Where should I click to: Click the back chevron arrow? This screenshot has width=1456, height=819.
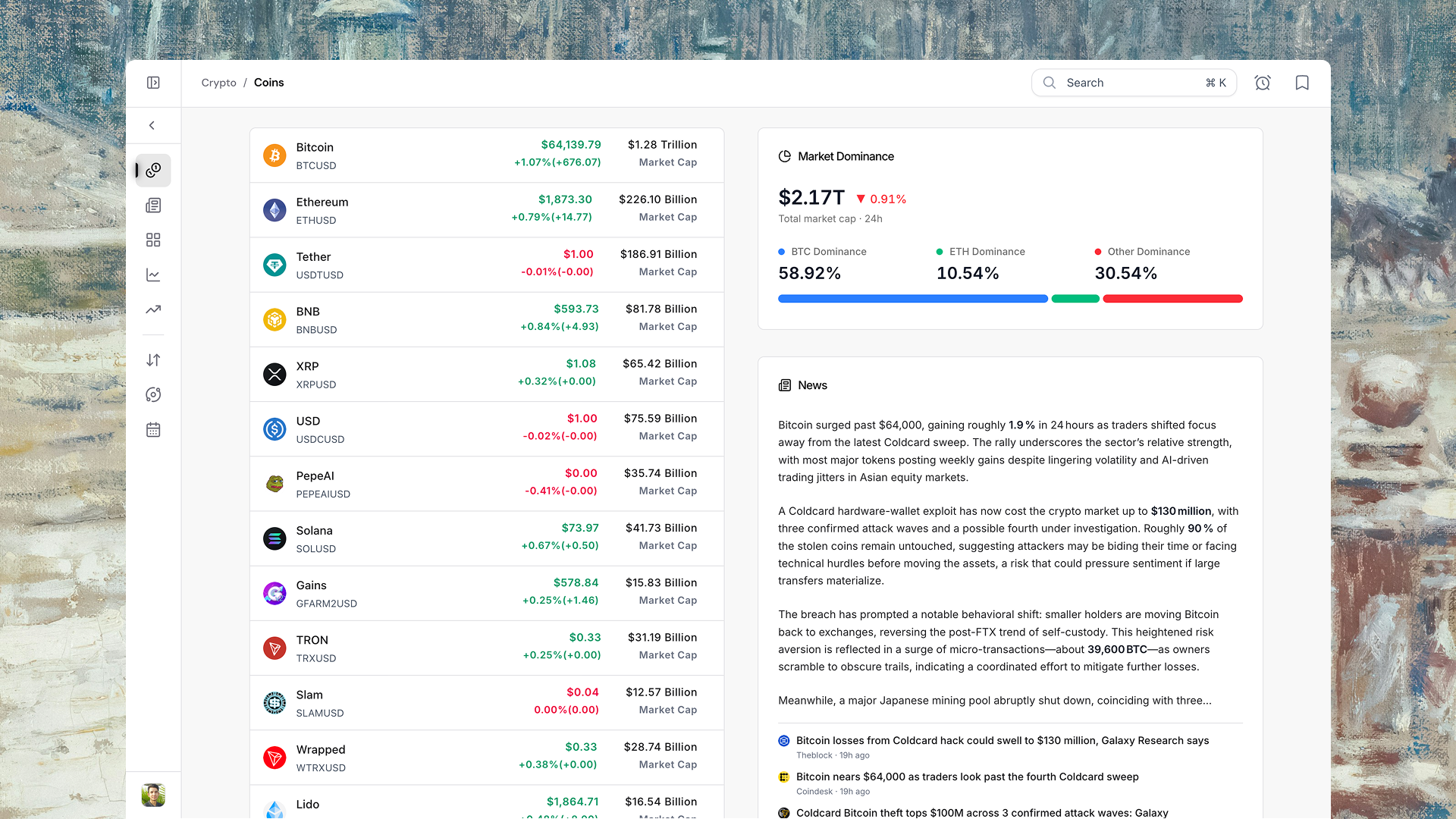click(152, 126)
